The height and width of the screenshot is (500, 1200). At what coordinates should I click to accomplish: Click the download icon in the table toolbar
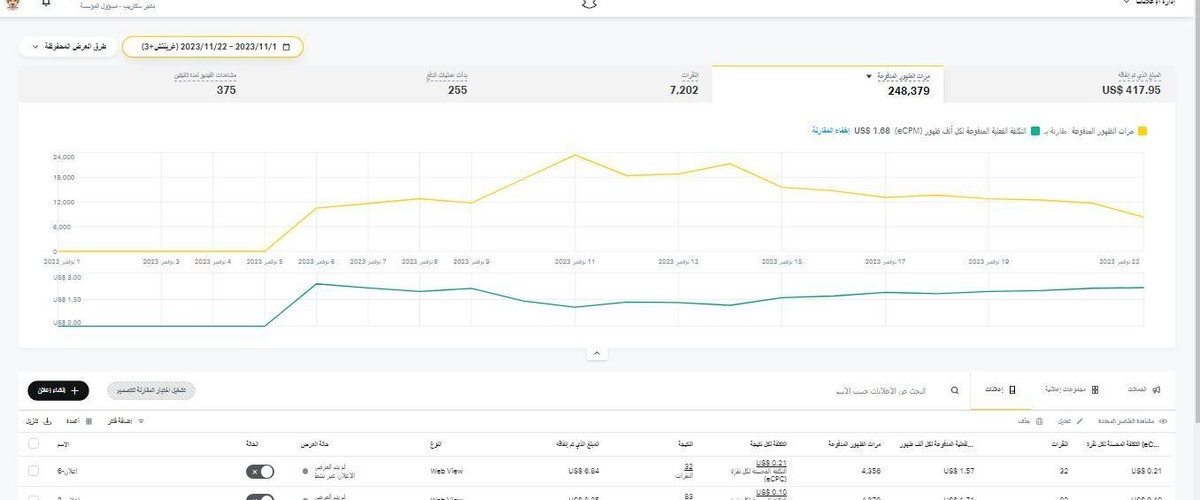tap(46, 422)
